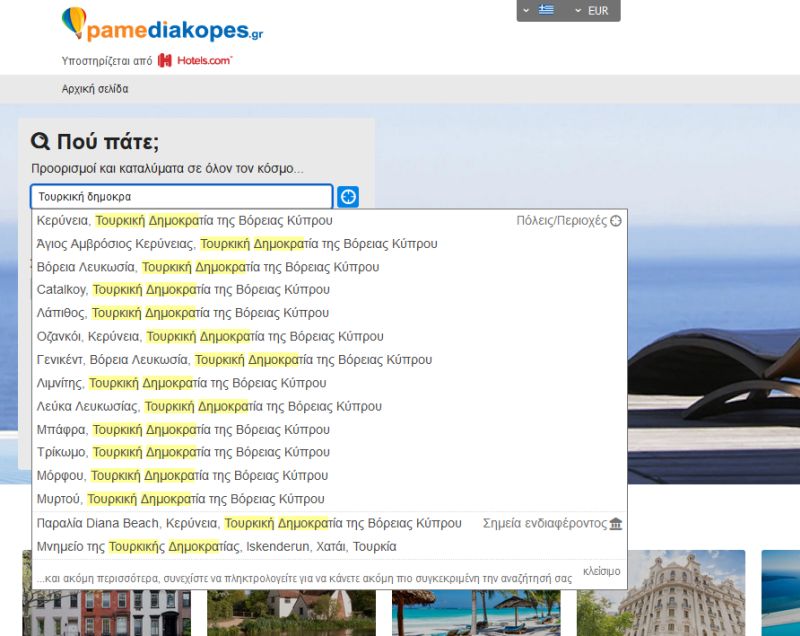Click the Σημεία ενδιαφέροντος section label
This screenshot has width=800, height=636.
pyautogui.click(x=545, y=524)
